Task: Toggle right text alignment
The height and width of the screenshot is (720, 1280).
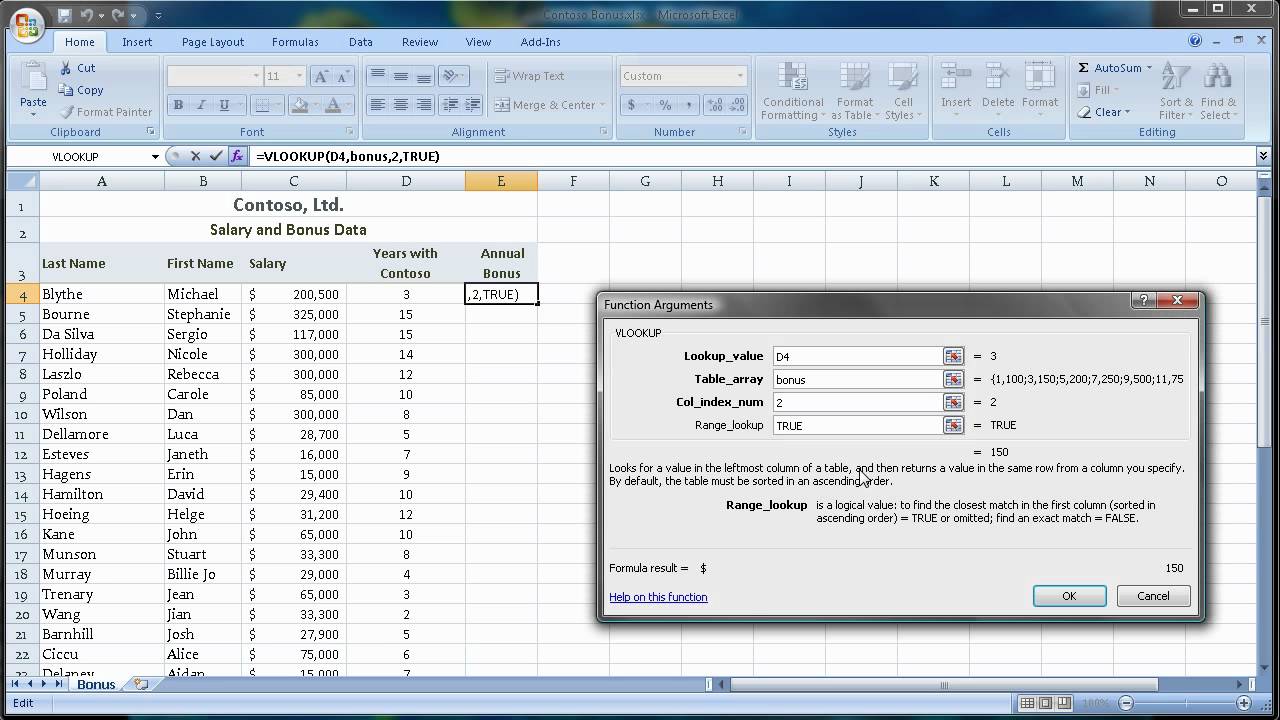Action: tap(423, 105)
